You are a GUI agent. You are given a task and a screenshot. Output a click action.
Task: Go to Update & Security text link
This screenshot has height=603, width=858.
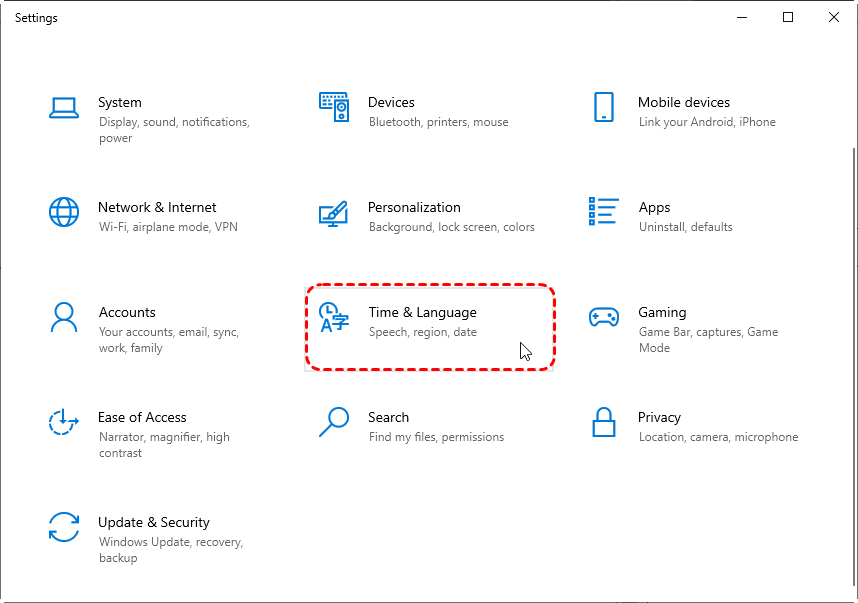pyautogui.click(x=154, y=522)
